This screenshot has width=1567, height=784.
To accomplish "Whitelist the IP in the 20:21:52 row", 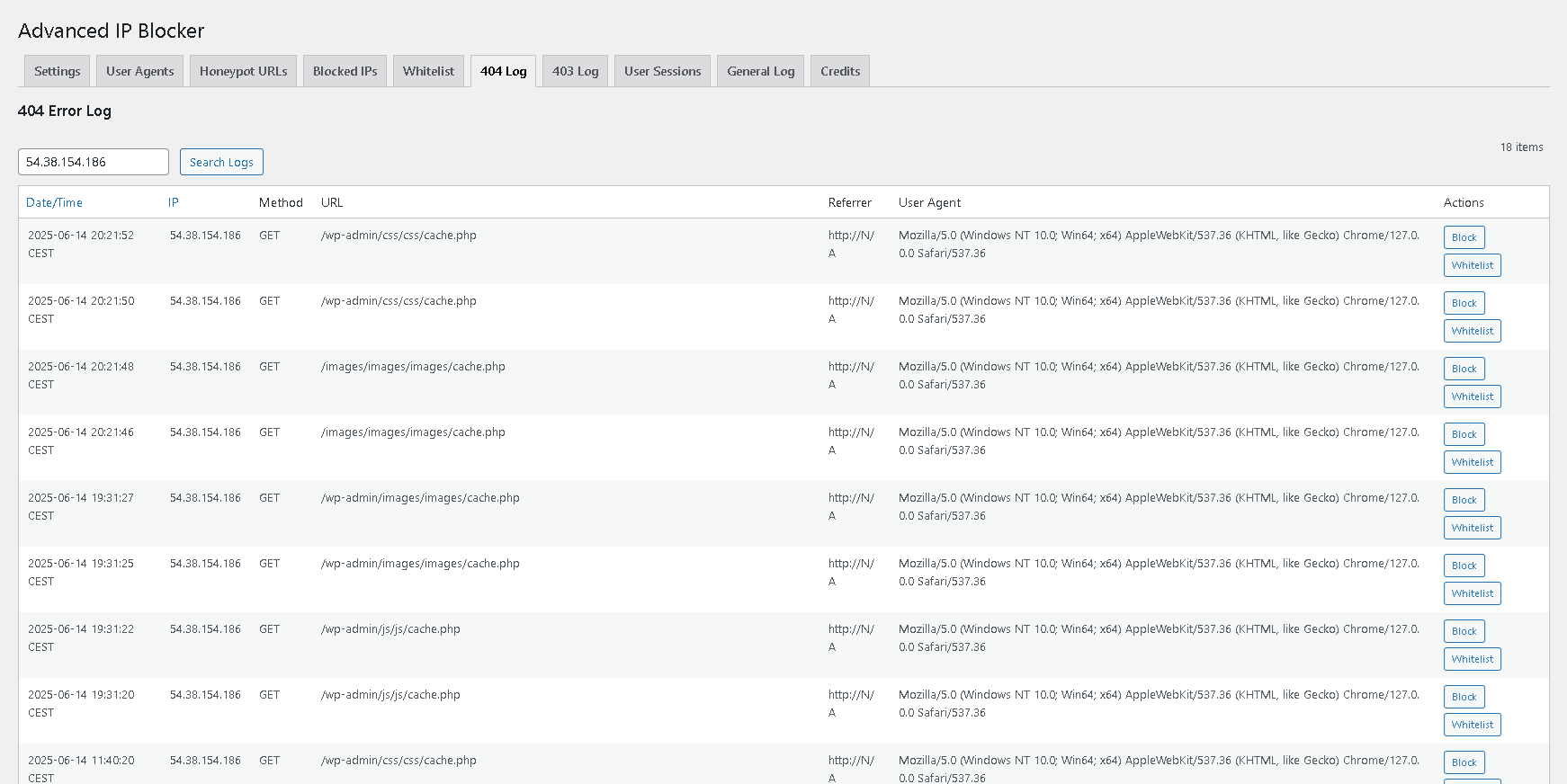I will tap(1473, 265).
